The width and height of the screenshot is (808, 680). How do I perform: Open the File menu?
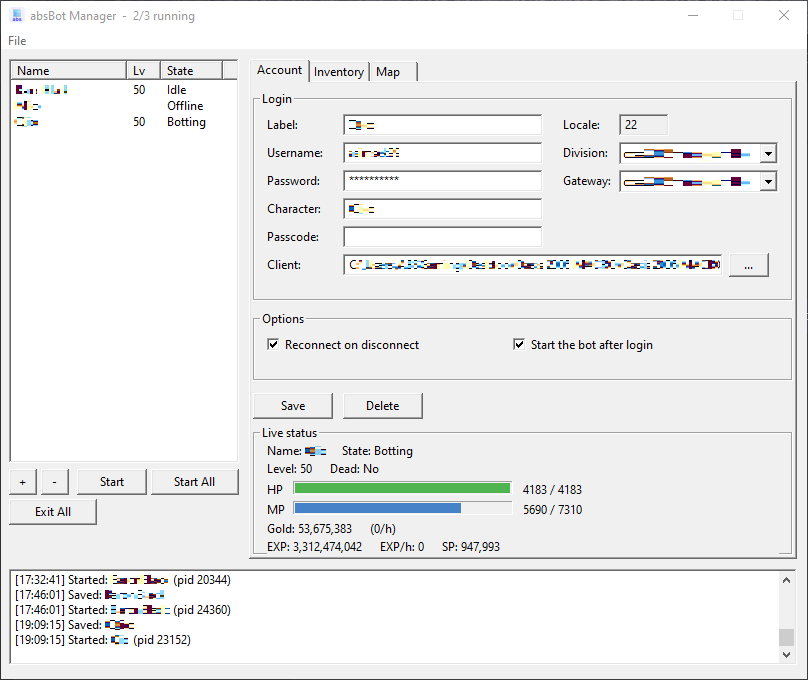coord(17,41)
